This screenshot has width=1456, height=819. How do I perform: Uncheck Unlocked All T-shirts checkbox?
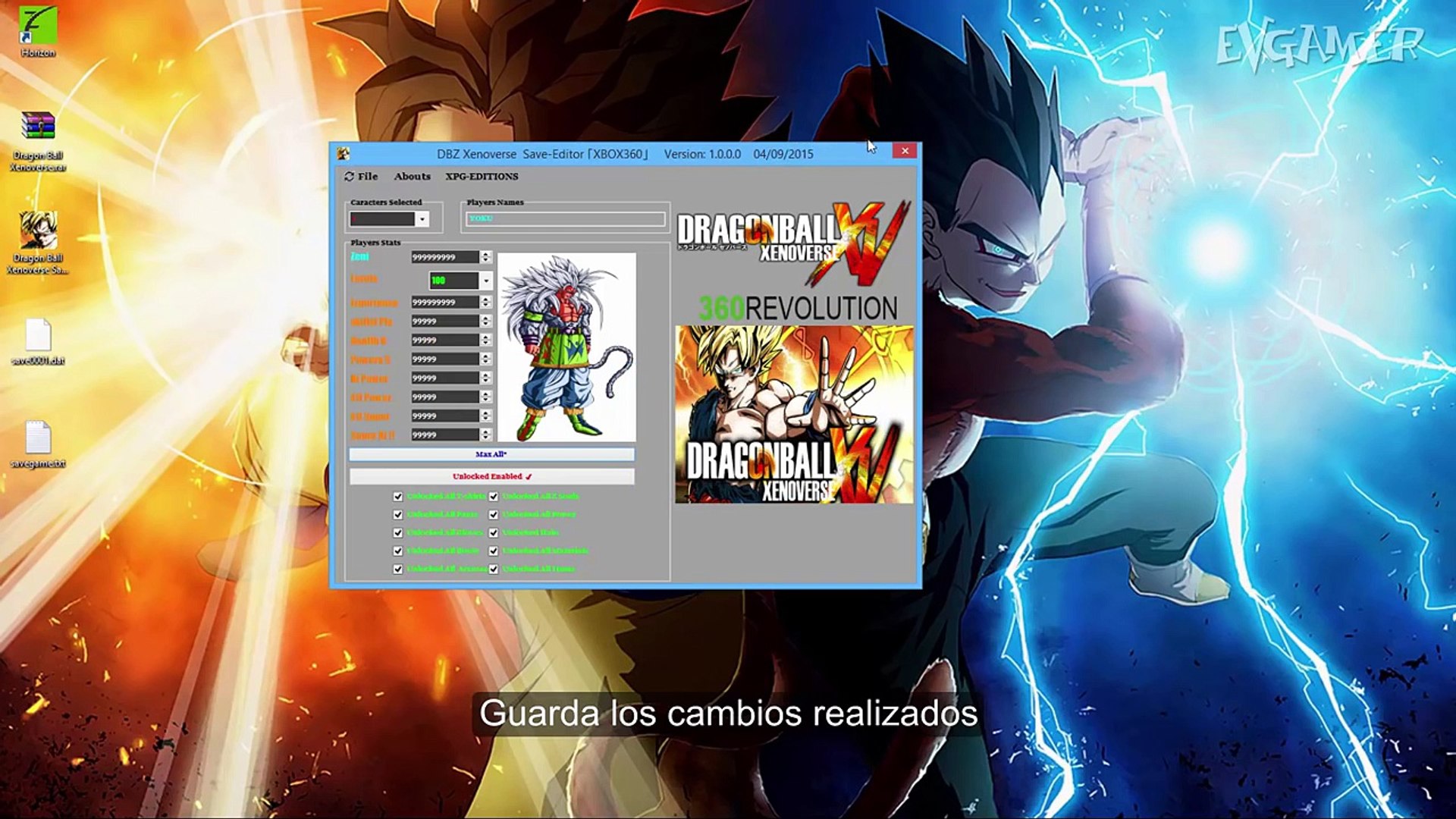click(x=398, y=497)
